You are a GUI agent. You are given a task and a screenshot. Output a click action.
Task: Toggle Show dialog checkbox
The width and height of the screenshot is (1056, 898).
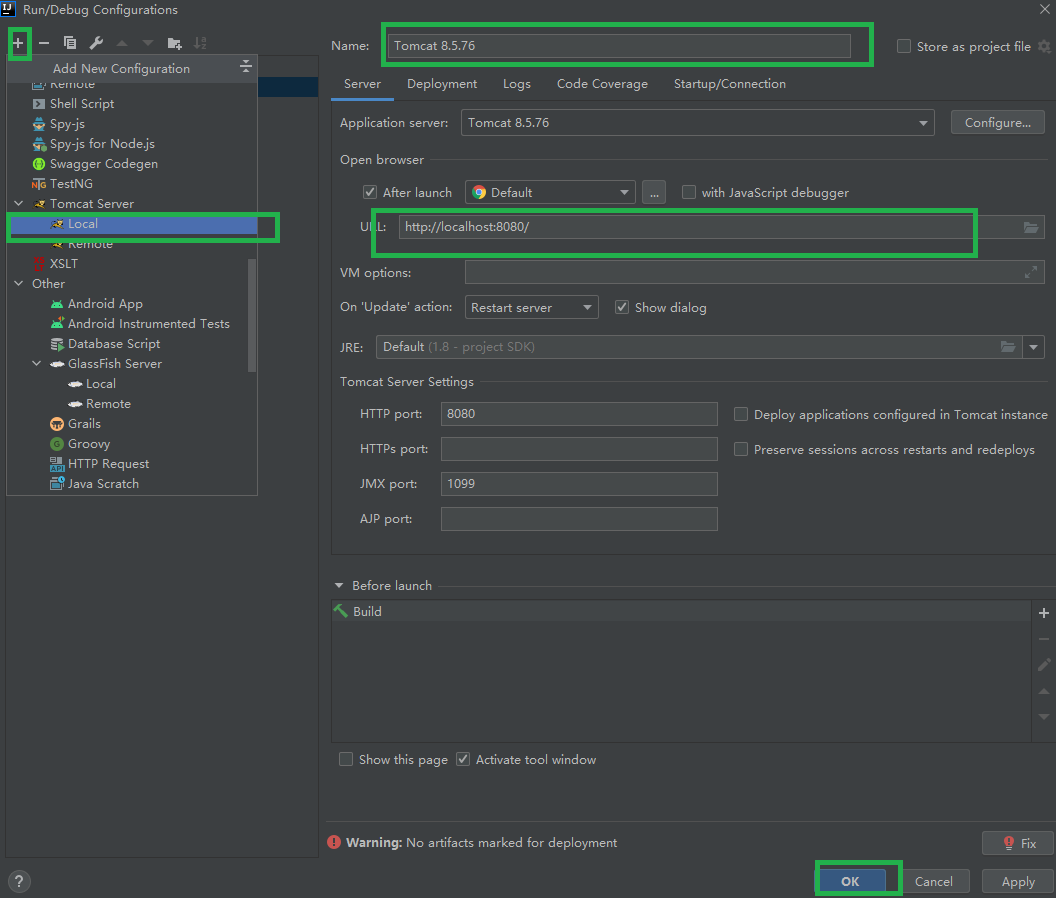coord(622,307)
